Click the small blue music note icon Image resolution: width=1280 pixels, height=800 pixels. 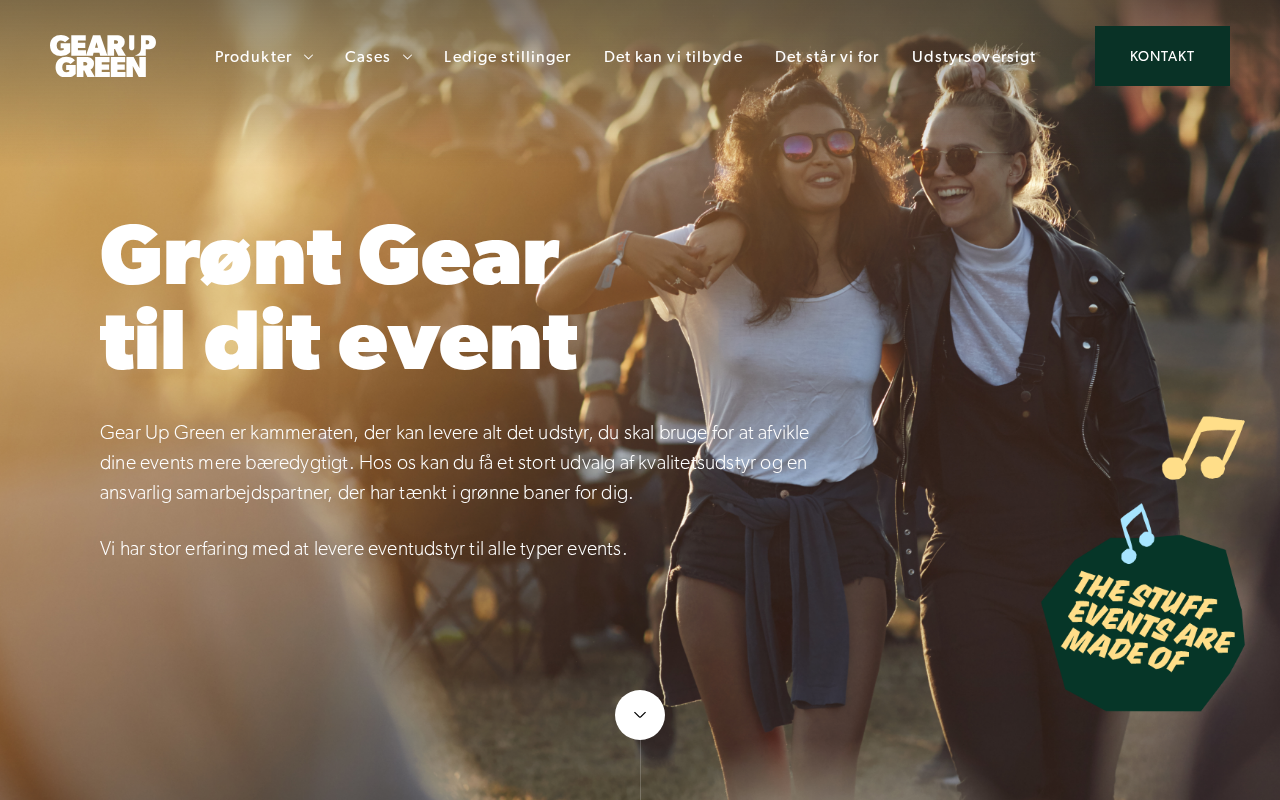point(1137,533)
